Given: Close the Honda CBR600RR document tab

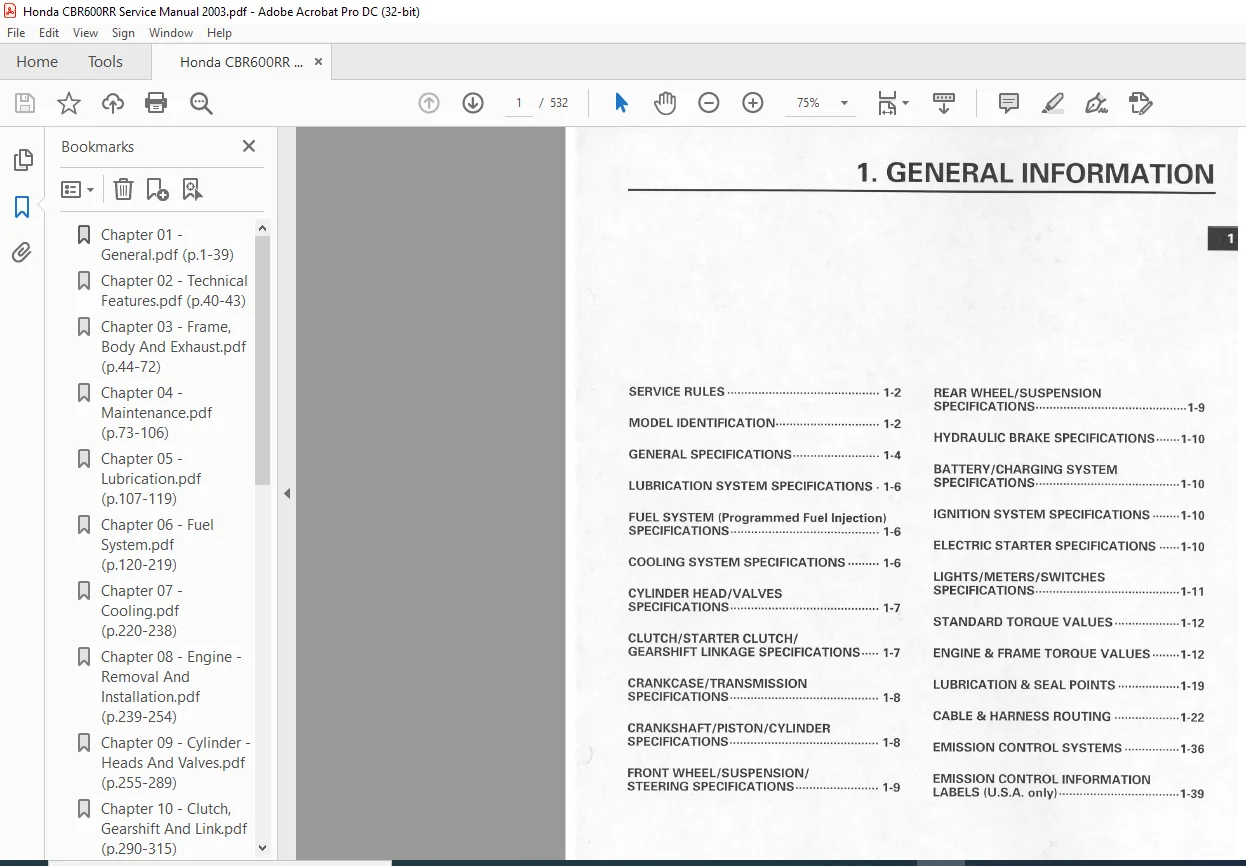Looking at the screenshot, I should point(318,62).
